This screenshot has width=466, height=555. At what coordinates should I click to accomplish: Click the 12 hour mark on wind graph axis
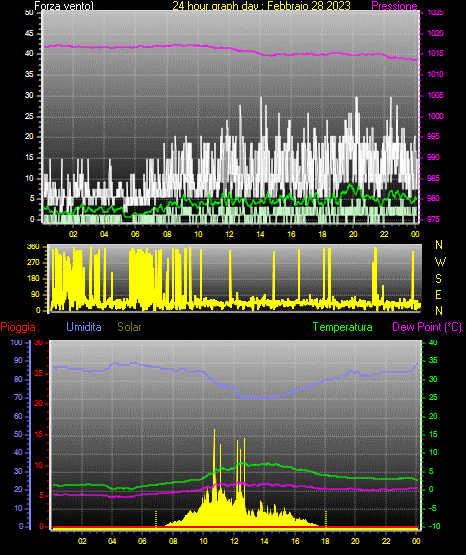pos(229,234)
